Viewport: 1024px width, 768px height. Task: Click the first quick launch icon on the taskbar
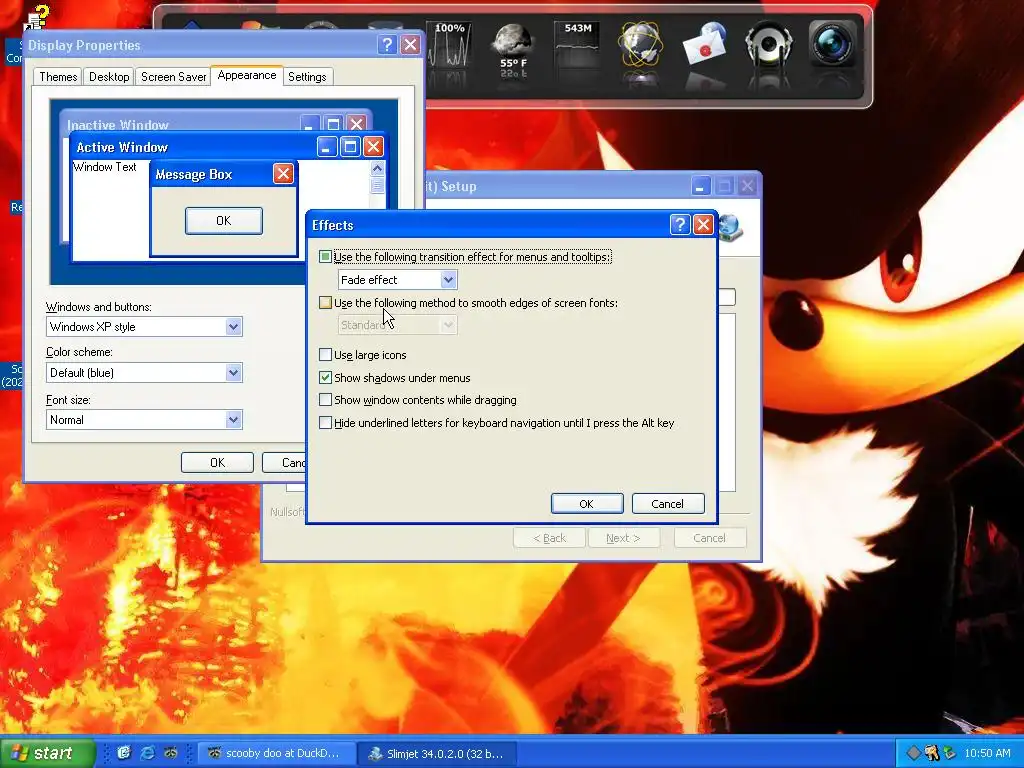click(123, 752)
